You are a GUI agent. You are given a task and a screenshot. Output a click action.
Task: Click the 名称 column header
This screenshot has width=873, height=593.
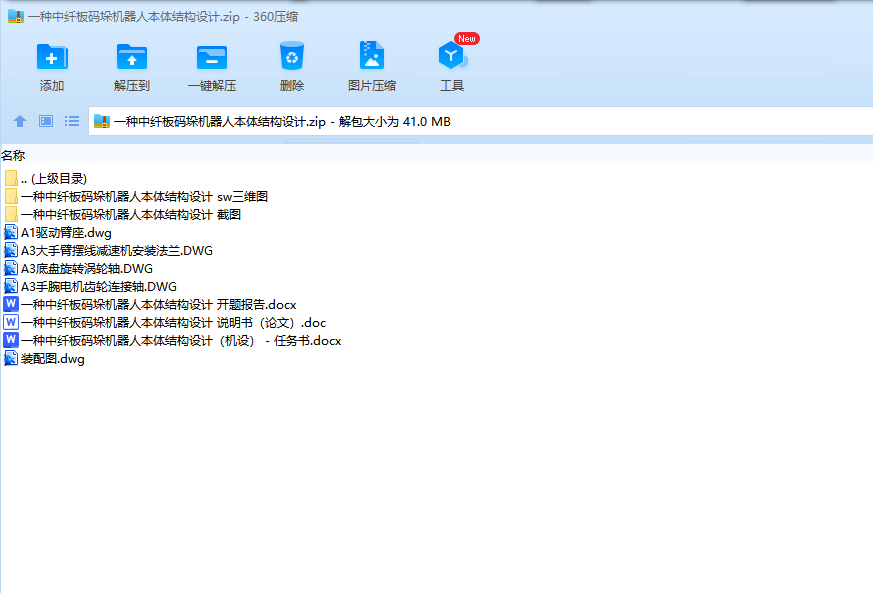pyautogui.click(x=13, y=156)
